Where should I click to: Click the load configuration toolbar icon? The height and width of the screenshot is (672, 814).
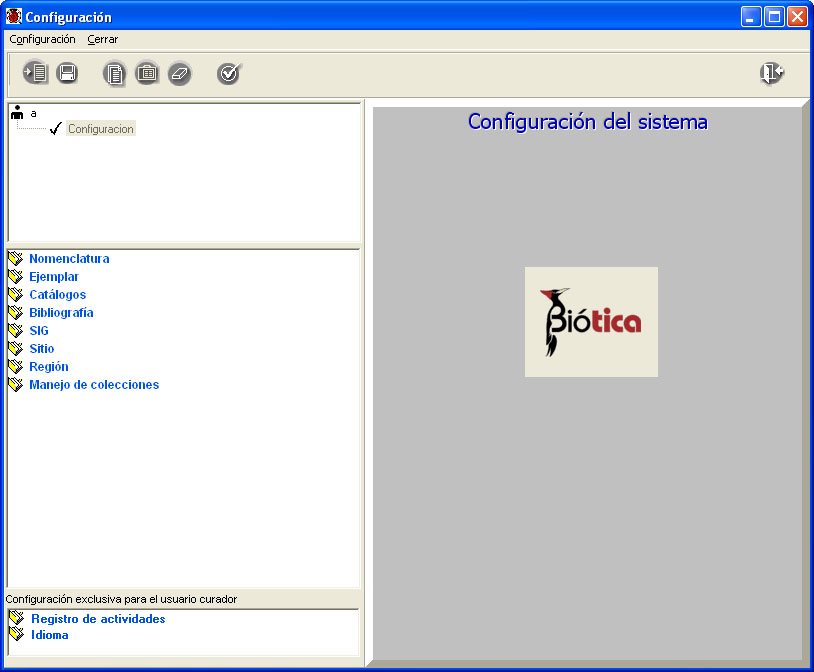(35, 73)
